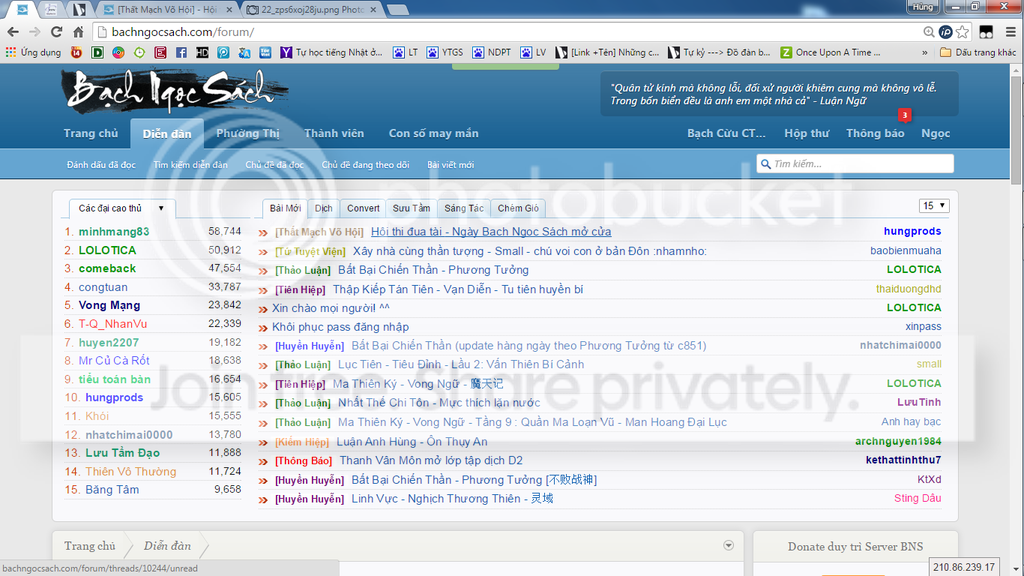Open the thread count dropdown showing 15
This screenshot has width=1024, height=576.
(934, 206)
